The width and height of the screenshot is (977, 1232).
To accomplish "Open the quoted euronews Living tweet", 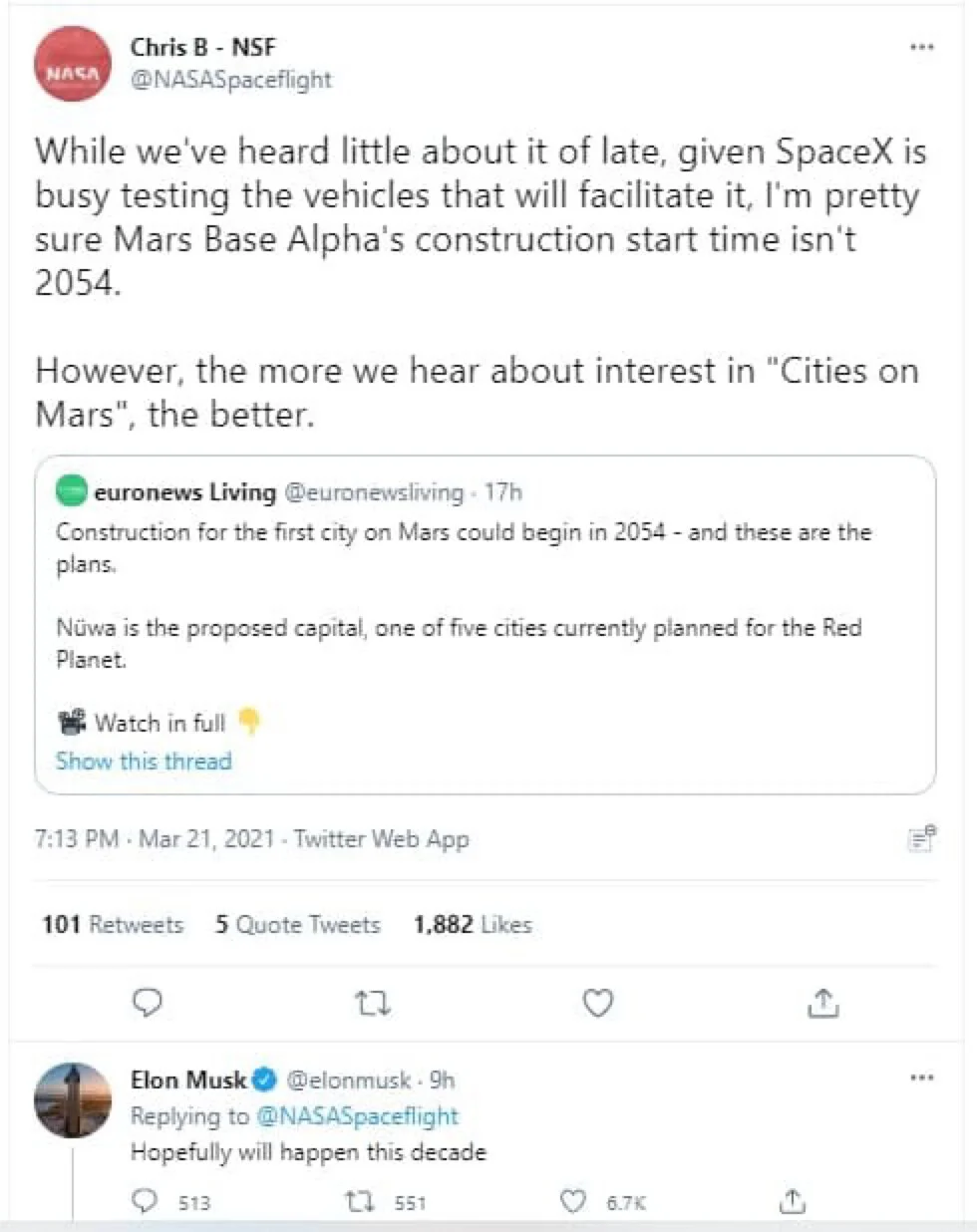I will (486, 625).
